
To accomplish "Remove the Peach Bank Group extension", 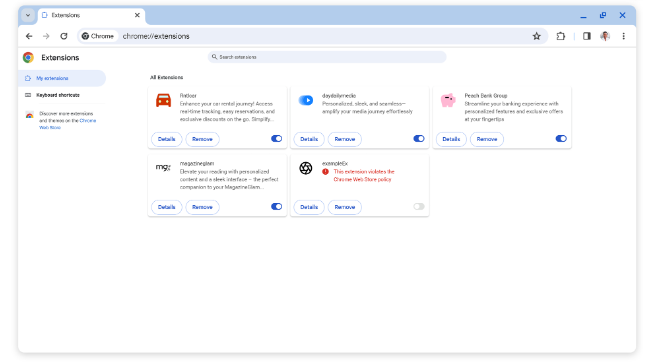I will [x=487, y=139].
